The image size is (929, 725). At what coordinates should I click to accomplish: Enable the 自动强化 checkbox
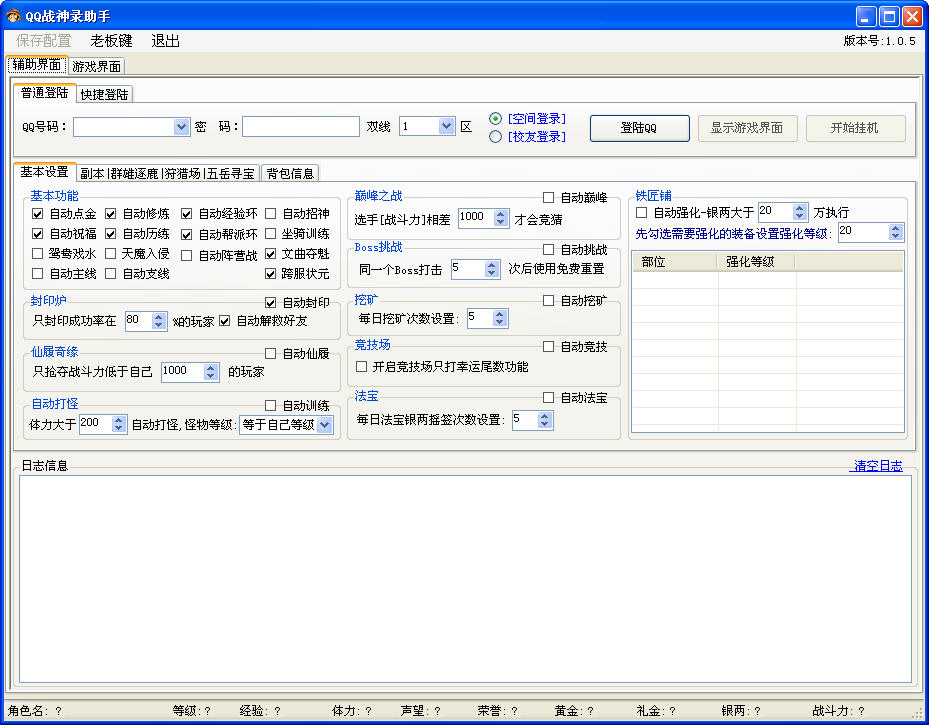642,212
